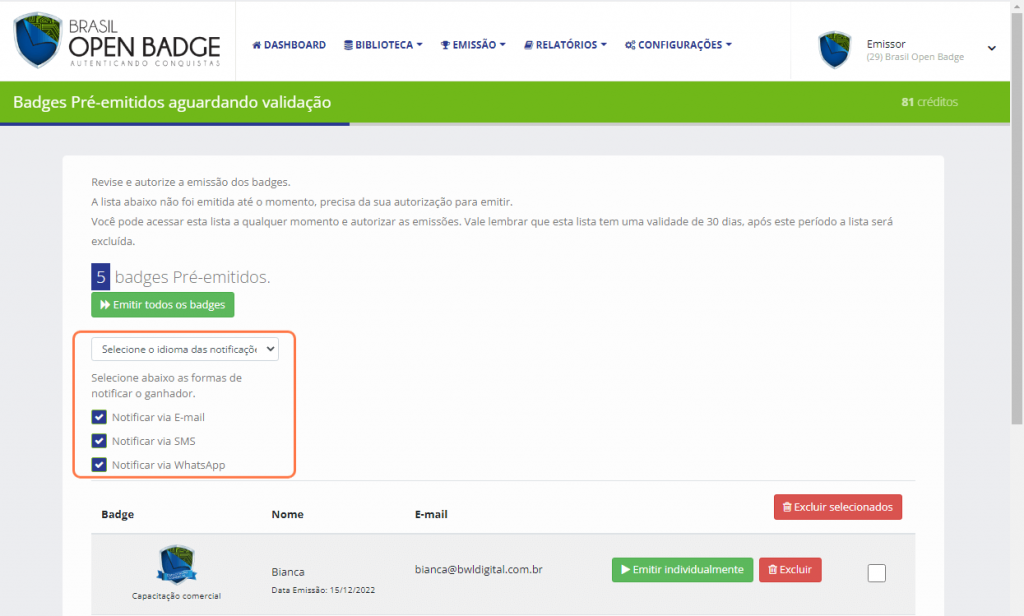Toggle Notificar via WhatsApp checkbox
Screen dimensions: 1024x616
(99, 464)
